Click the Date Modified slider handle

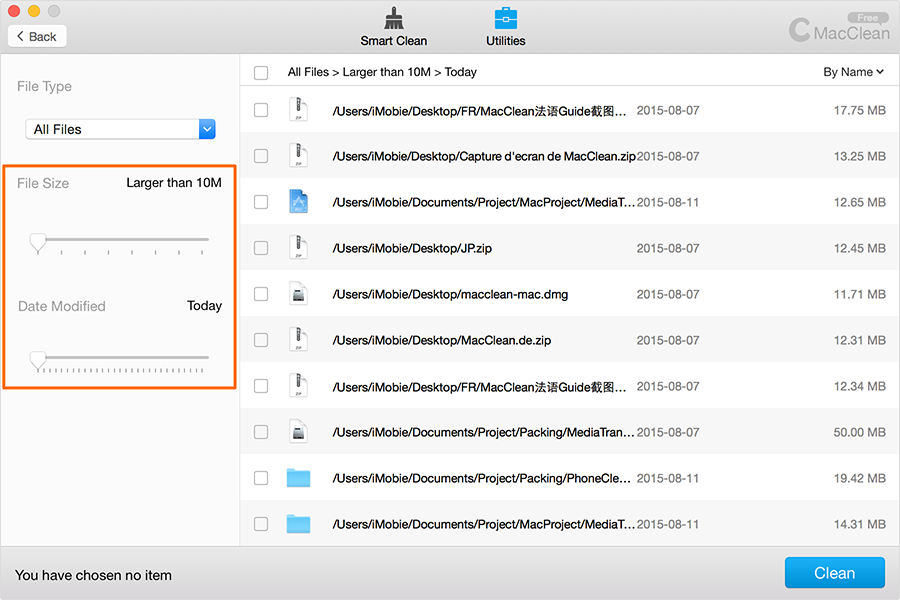[38, 359]
